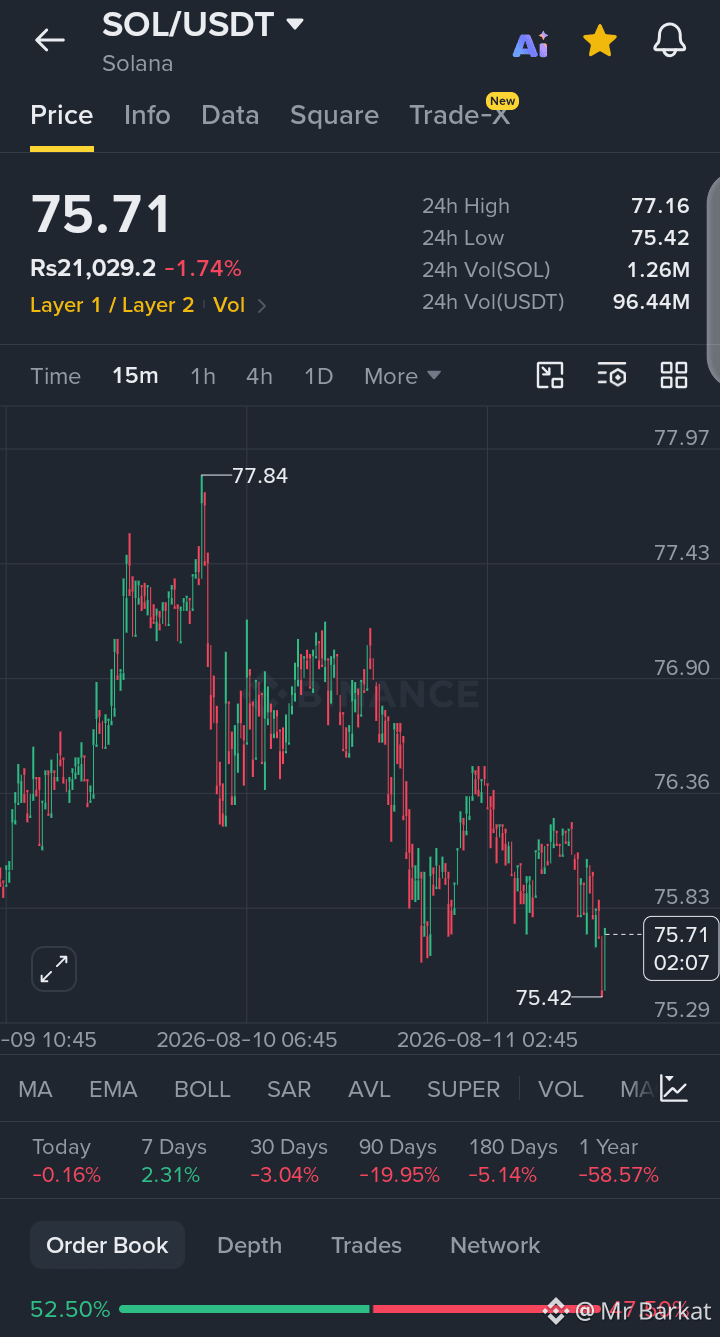Screen dimensions: 720x1337
Task: Tap the Solana coin name subtitle
Action: [137, 63]
